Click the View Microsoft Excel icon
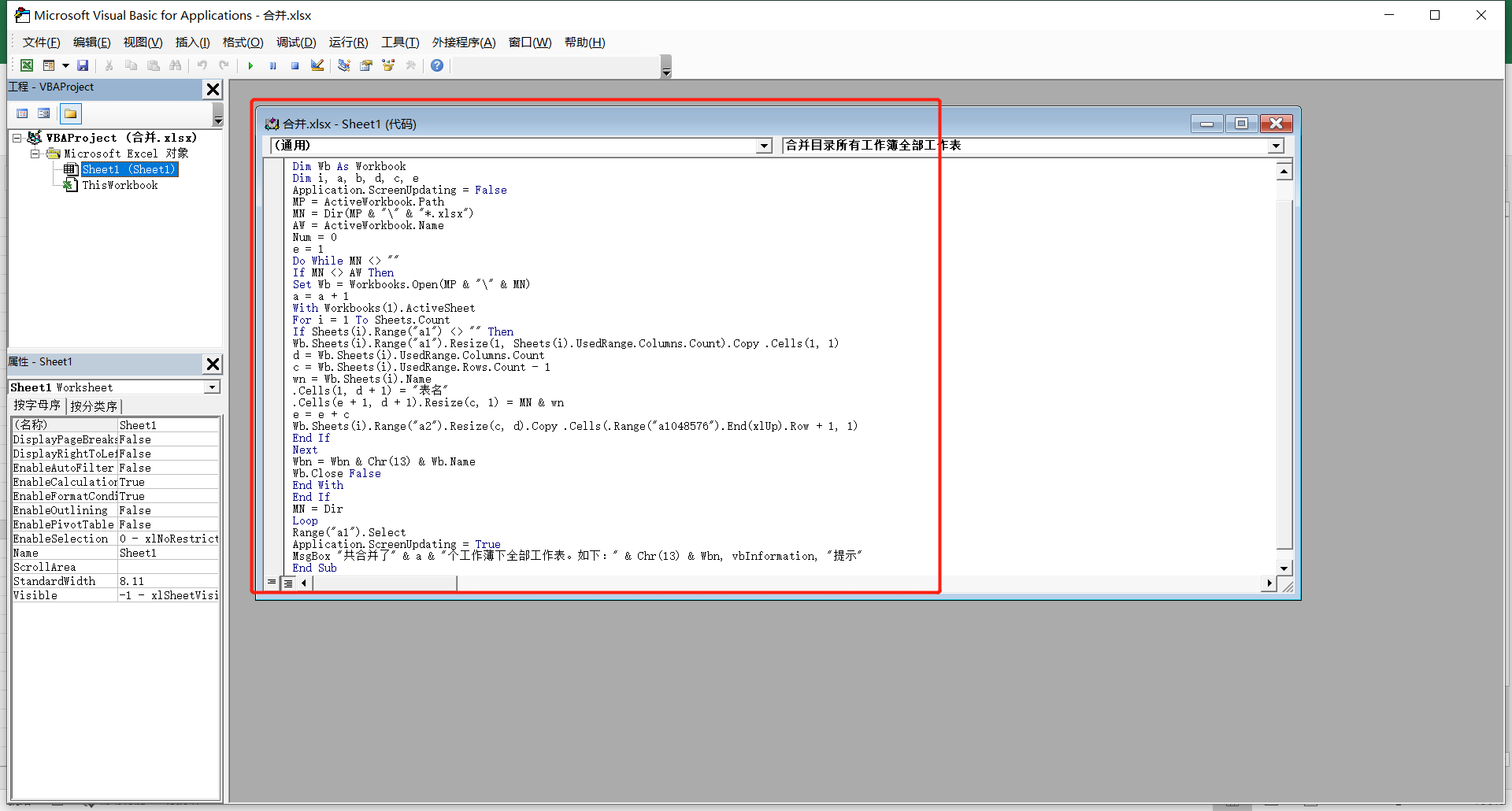The height and width of the screenshot is (811, 1512). (27, 65)
